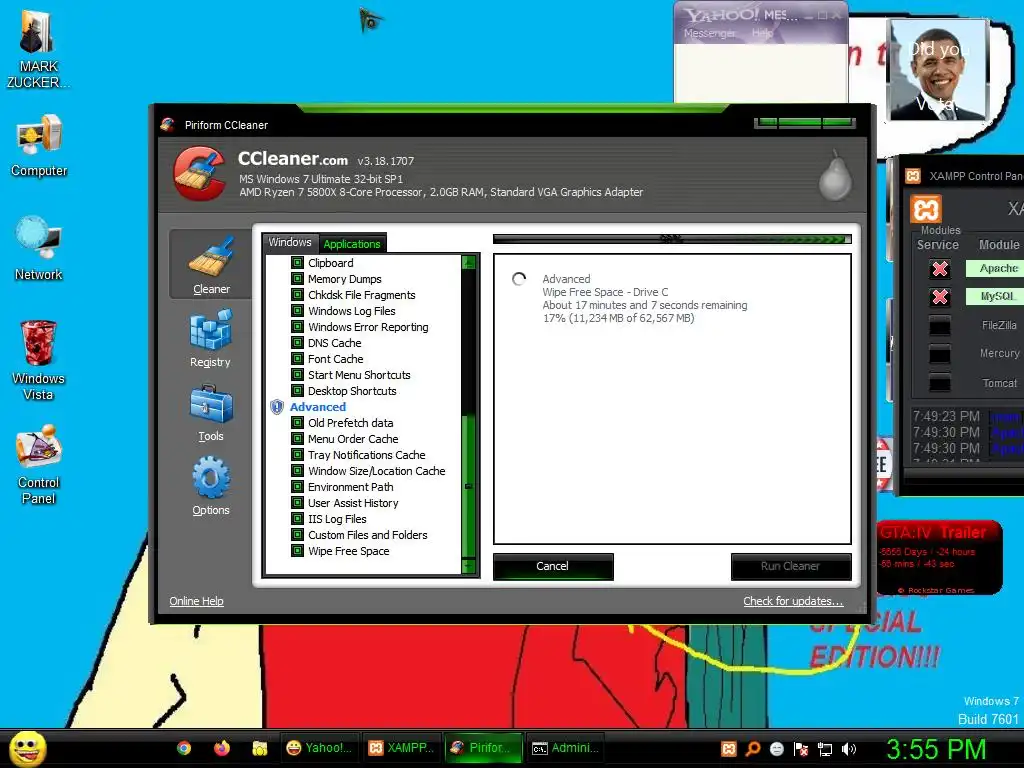Click the Custom Files and Folders entry
The image size is (1024, 768).
click(368, 535)
